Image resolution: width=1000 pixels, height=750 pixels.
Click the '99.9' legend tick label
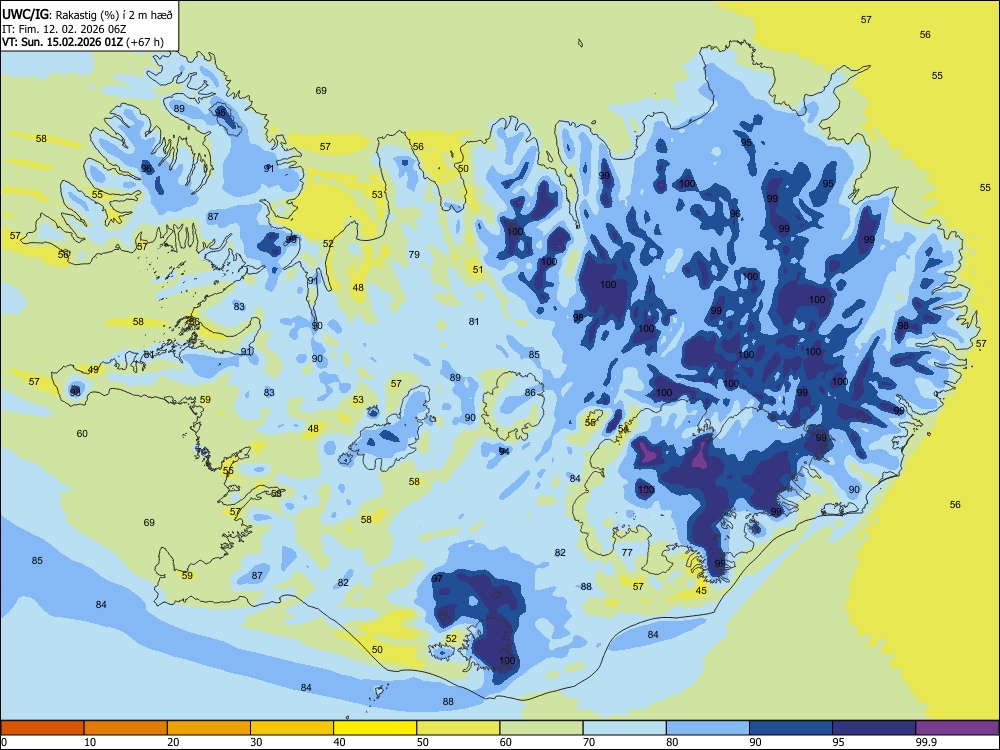pyautogui.click(x=925, y=742)
